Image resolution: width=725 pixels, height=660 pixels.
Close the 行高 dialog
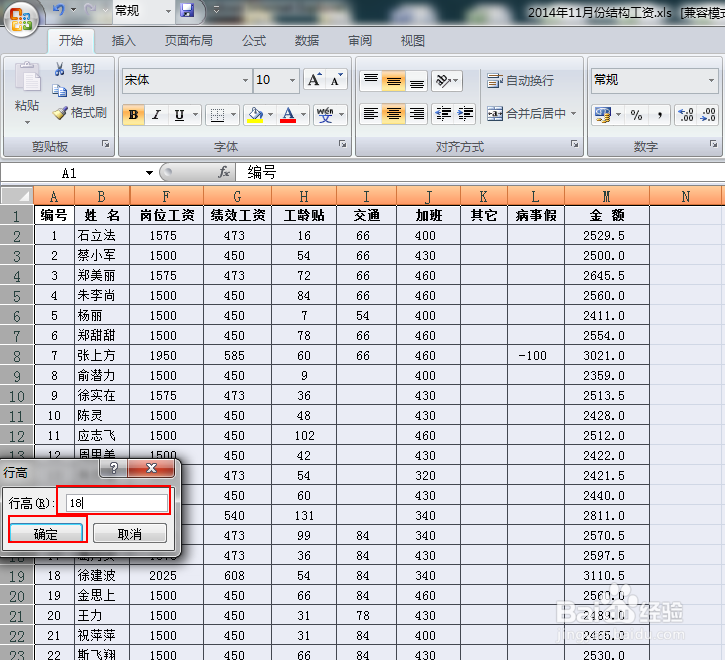(x=151, y=468)
